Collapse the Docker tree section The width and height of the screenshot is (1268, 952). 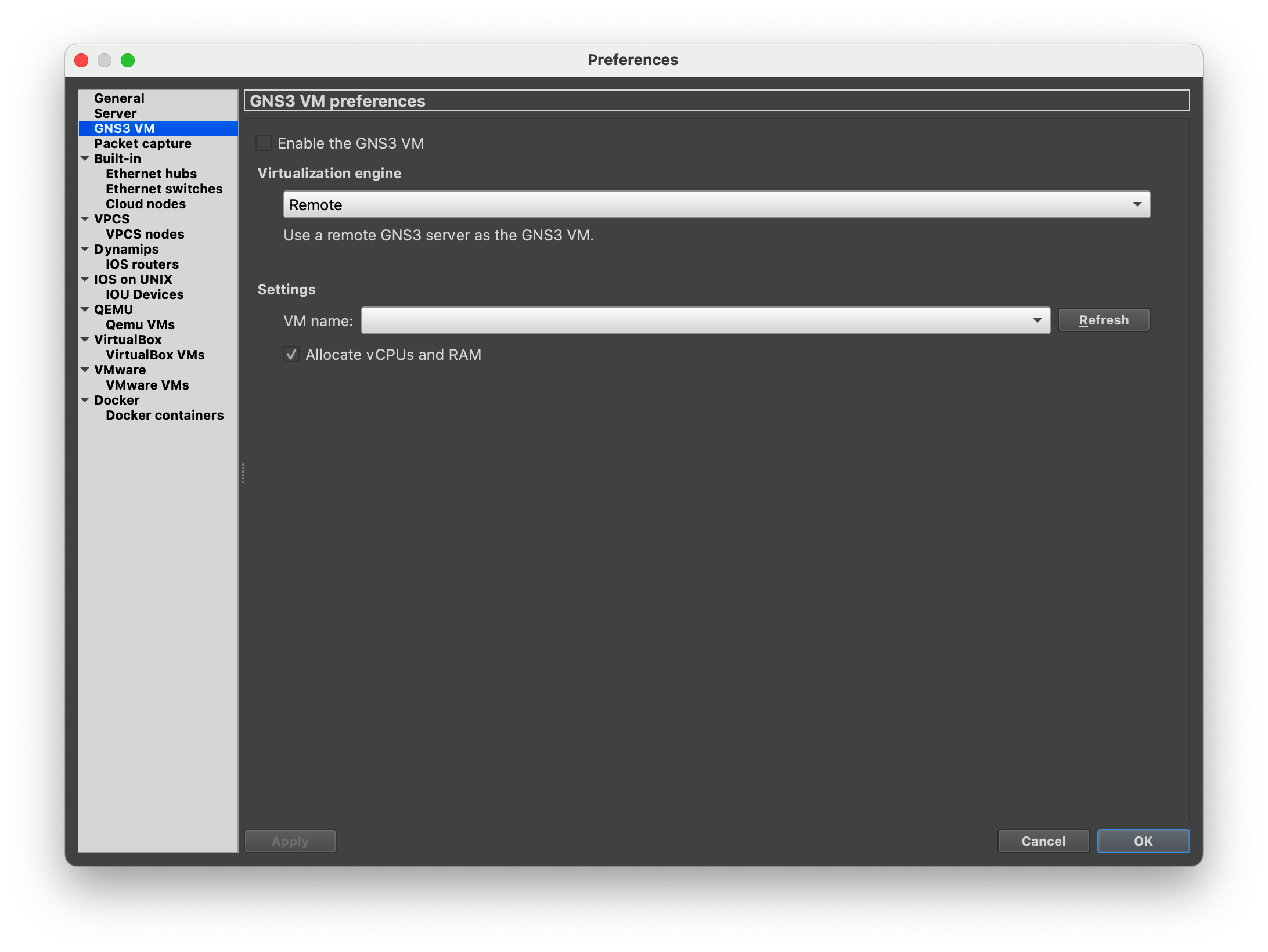(85, 400)
